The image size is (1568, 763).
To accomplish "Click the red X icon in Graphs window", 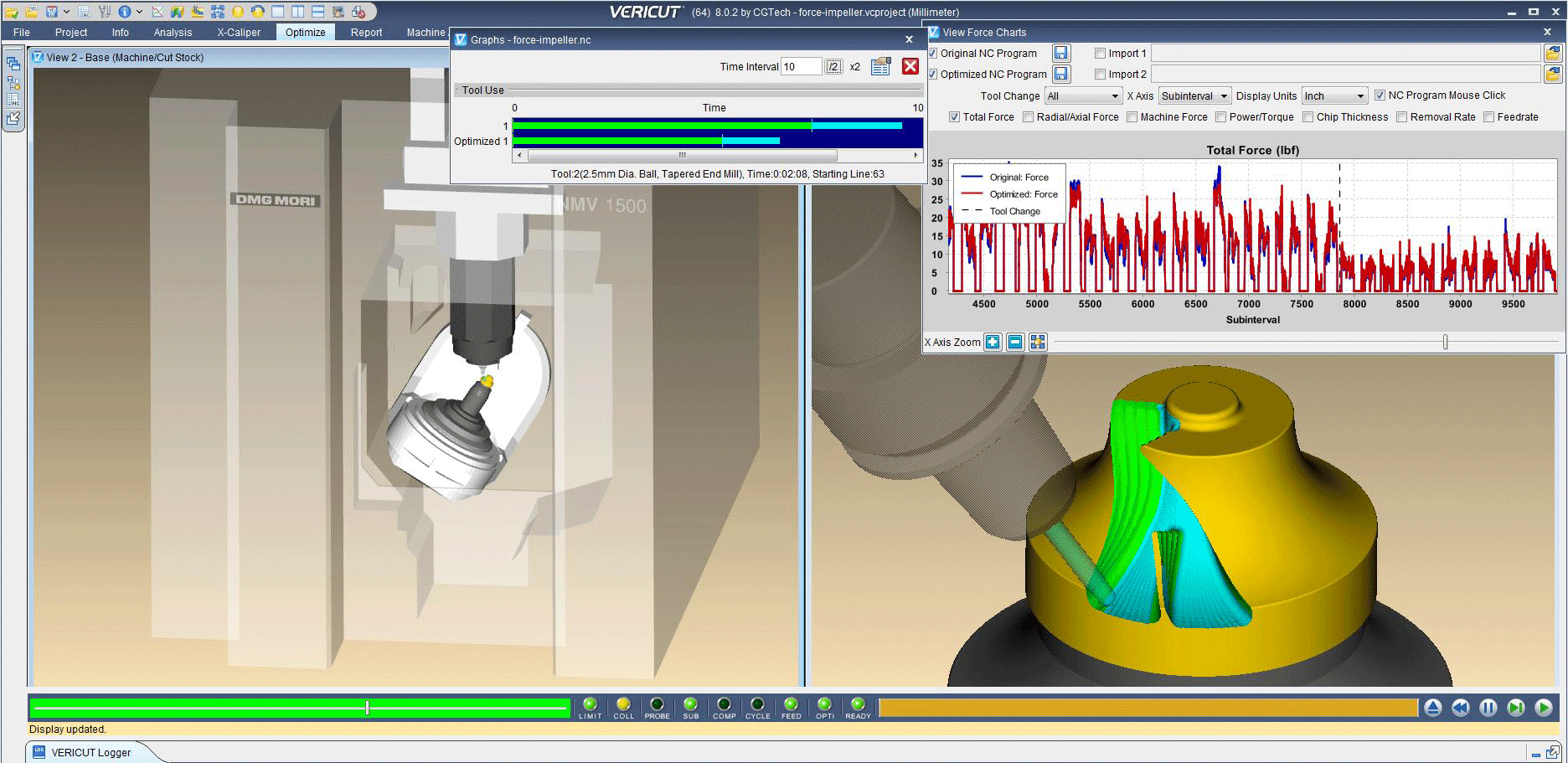I will click(x=910, y=67).
